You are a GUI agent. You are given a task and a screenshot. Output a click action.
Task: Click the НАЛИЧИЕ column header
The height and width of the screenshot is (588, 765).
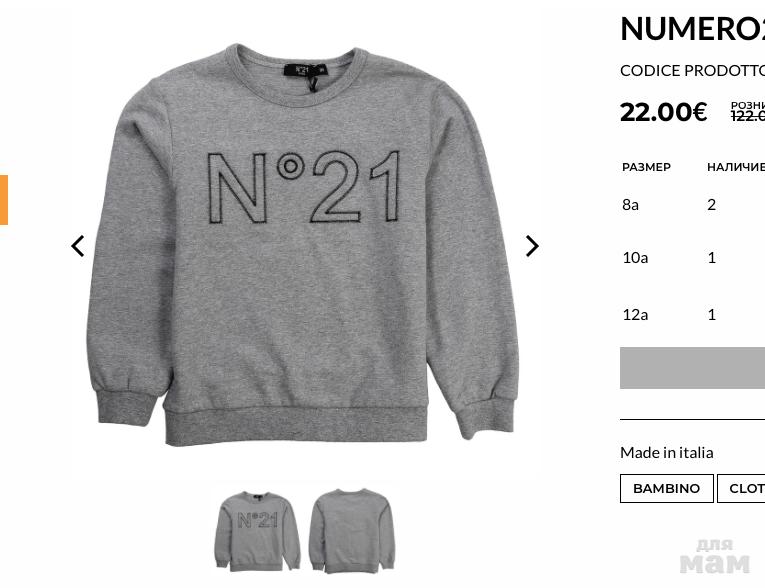736,167
